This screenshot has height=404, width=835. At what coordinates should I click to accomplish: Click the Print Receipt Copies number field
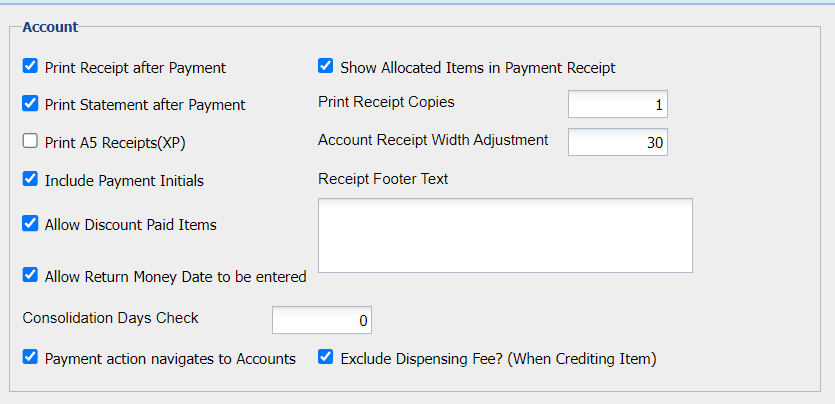coord(617,104)
